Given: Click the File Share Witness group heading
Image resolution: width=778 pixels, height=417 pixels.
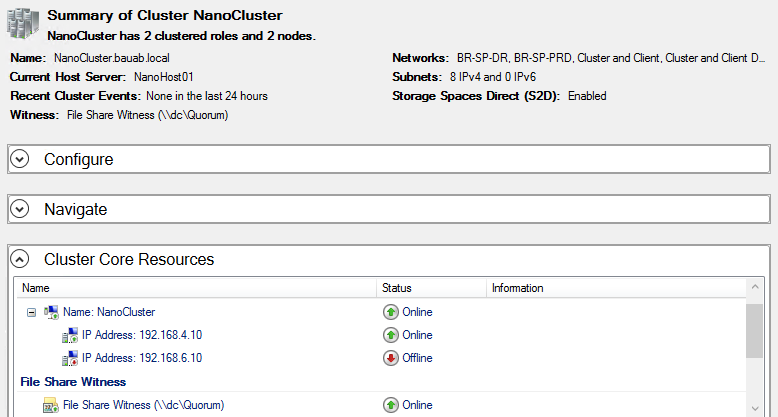Looking at the screenshot, I should coord(73,382).
